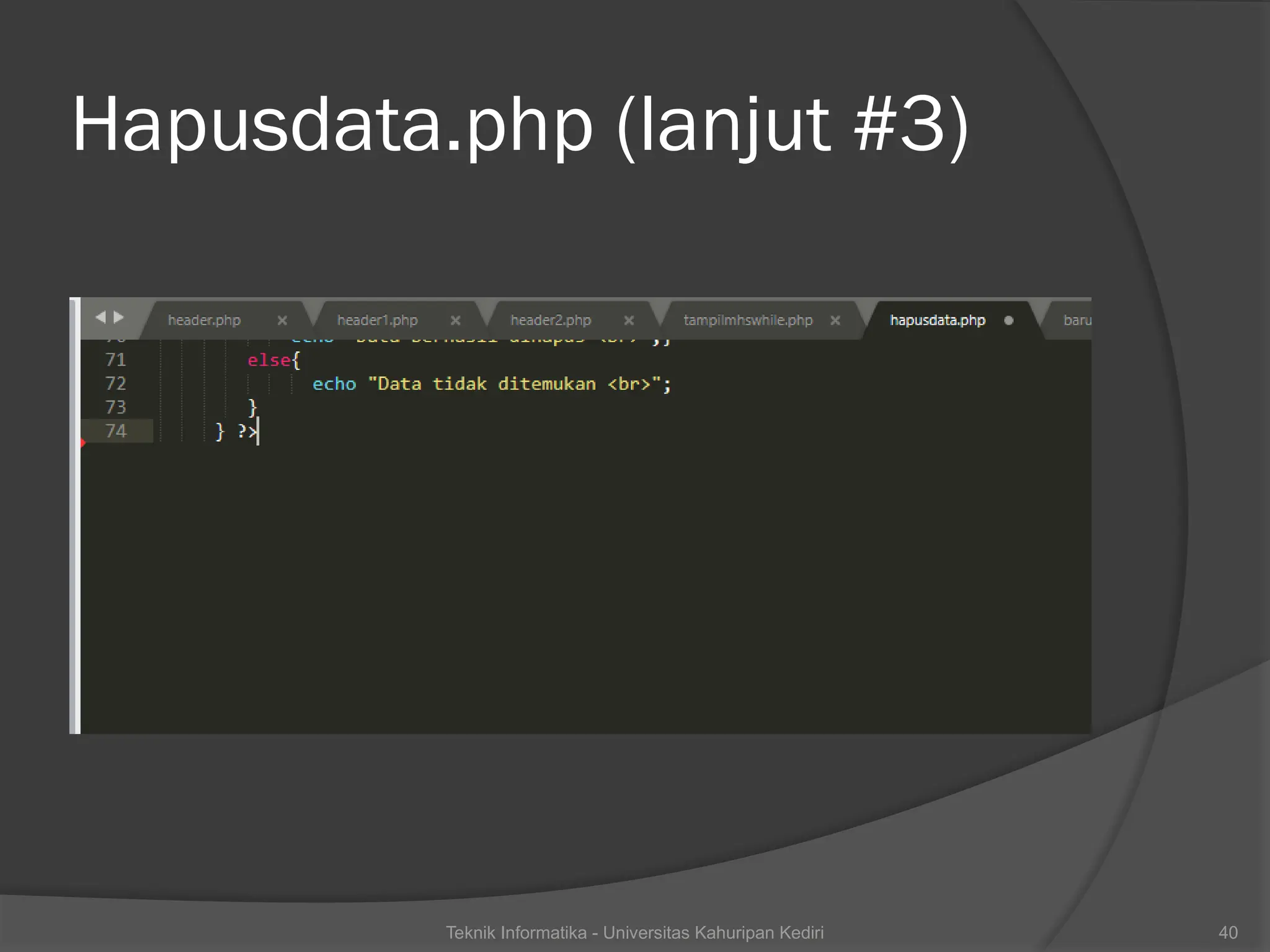Click line number 73 in gutter
The width and height of the screenshot is (1270, 952).
[116, 407]
